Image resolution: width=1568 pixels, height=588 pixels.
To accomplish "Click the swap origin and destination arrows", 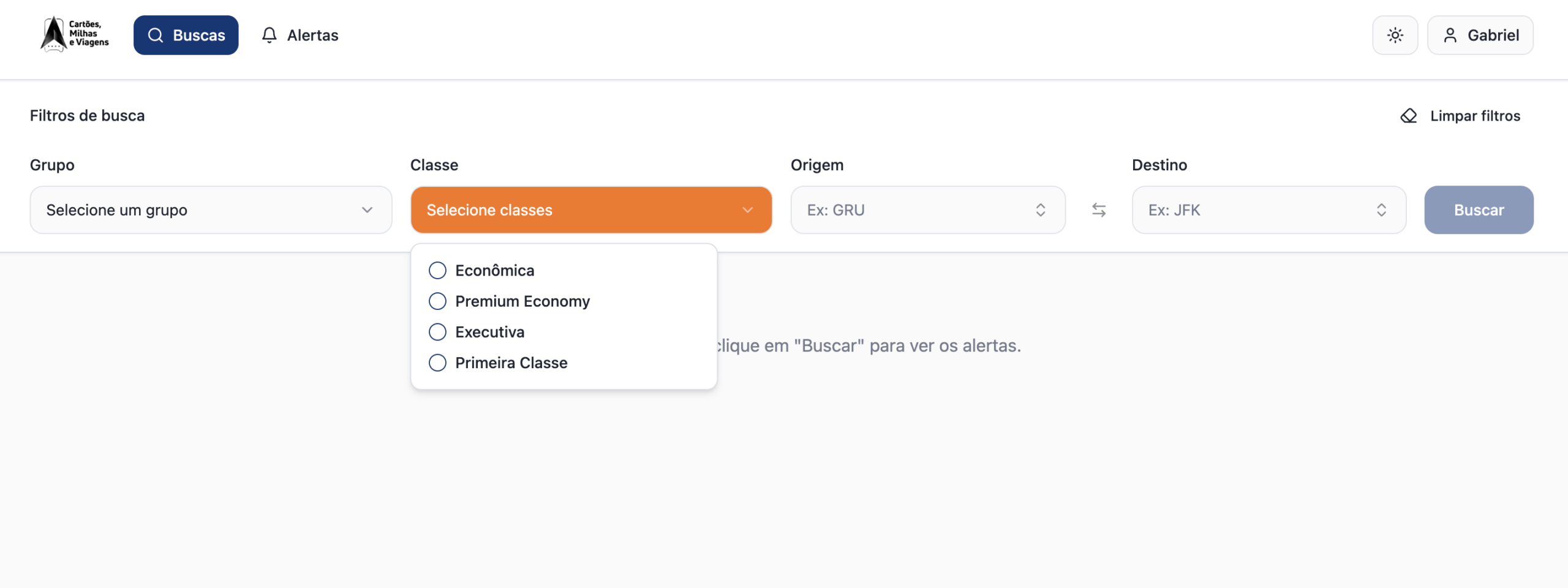I will pos(1099,210).
